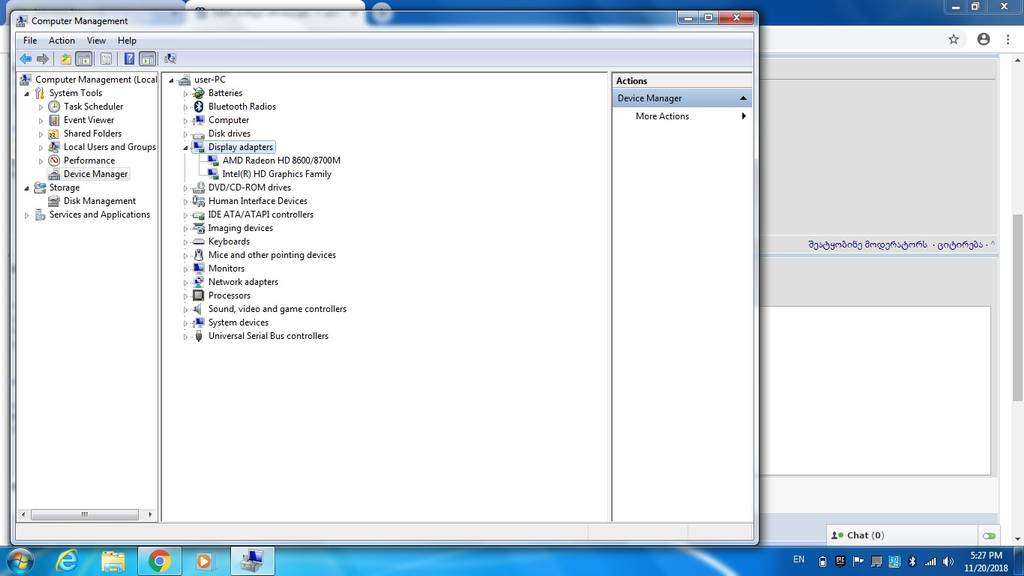Click left tree horizontal scrollbar thumb
Image resolution: width=1024 pixels, height=576 pixels.
tap(84, 515)
